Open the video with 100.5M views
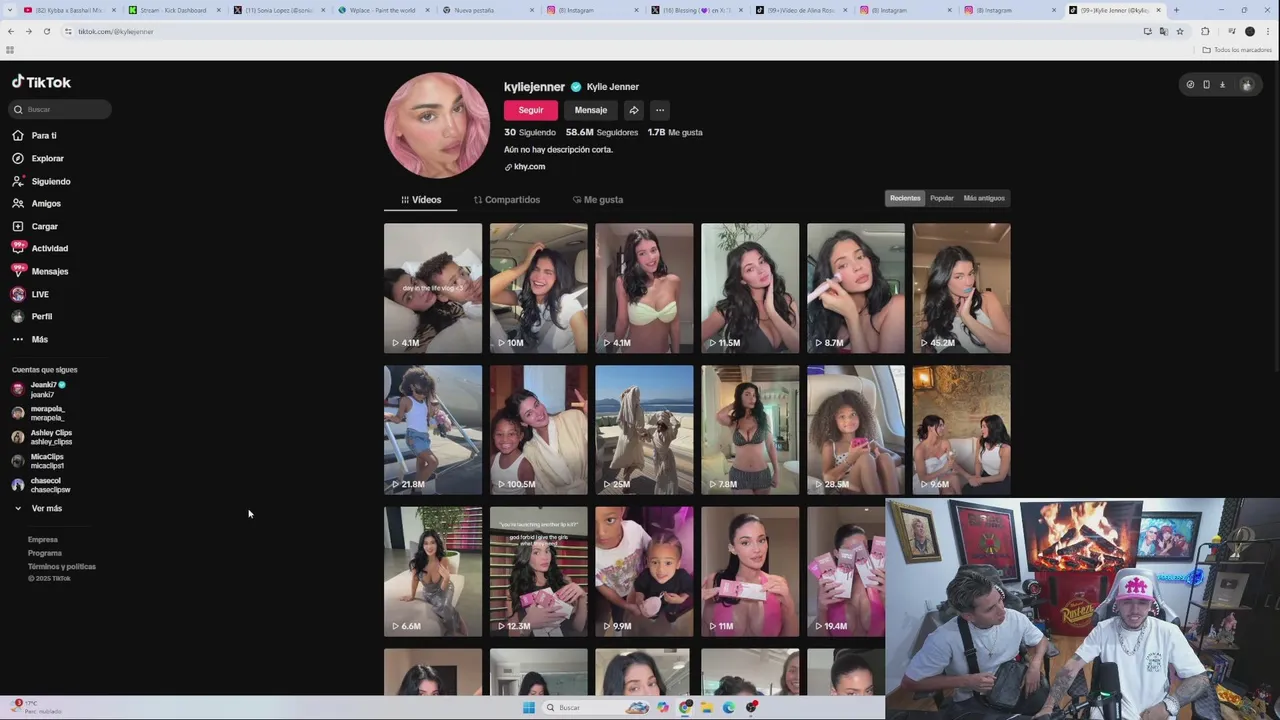This screenshot has width=1280, height=720. tap(538, 430)
